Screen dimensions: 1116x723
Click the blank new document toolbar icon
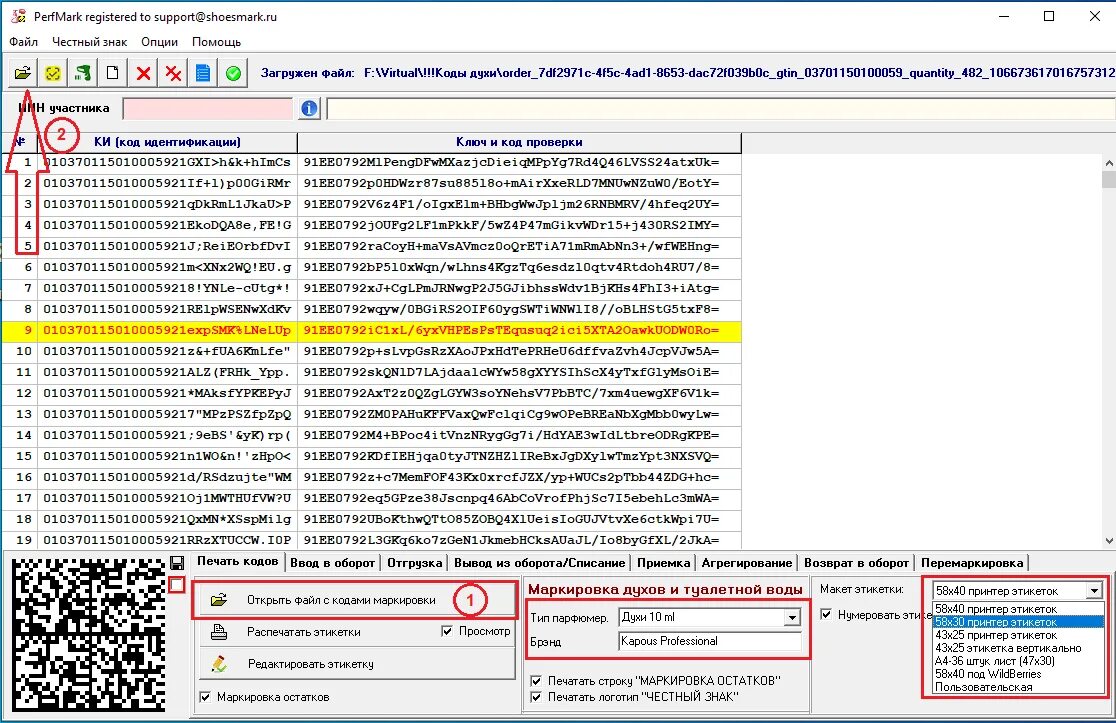point(112,73)
